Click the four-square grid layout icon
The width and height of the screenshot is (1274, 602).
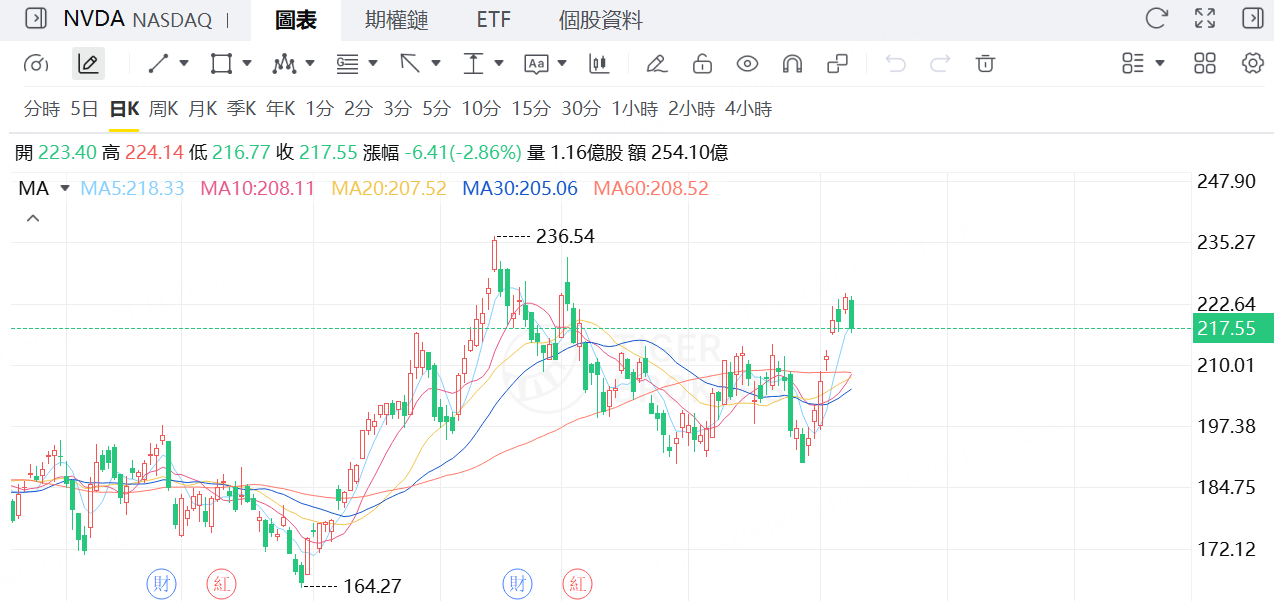pos(1205,64)
